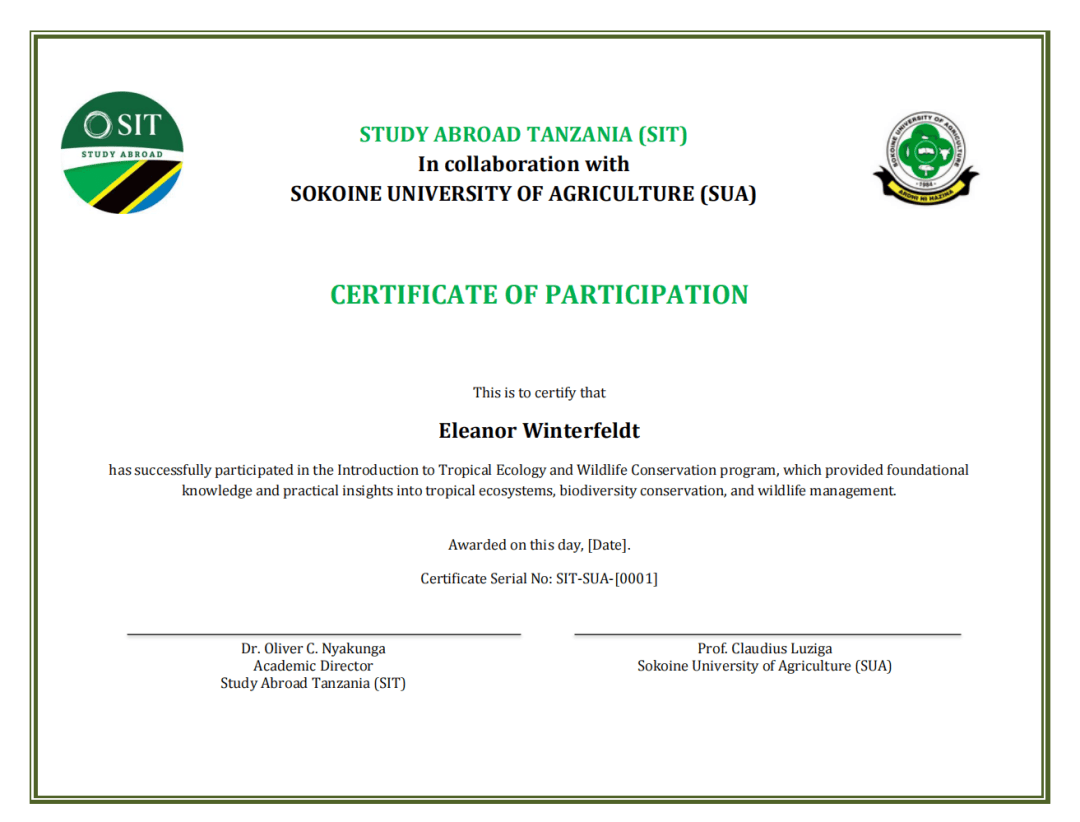Click the 'CERTIFICATE OF PARTICIPATION' title
Image resolution: width=1080 pixels, height=822 pixels.
[x=539, y=295]
